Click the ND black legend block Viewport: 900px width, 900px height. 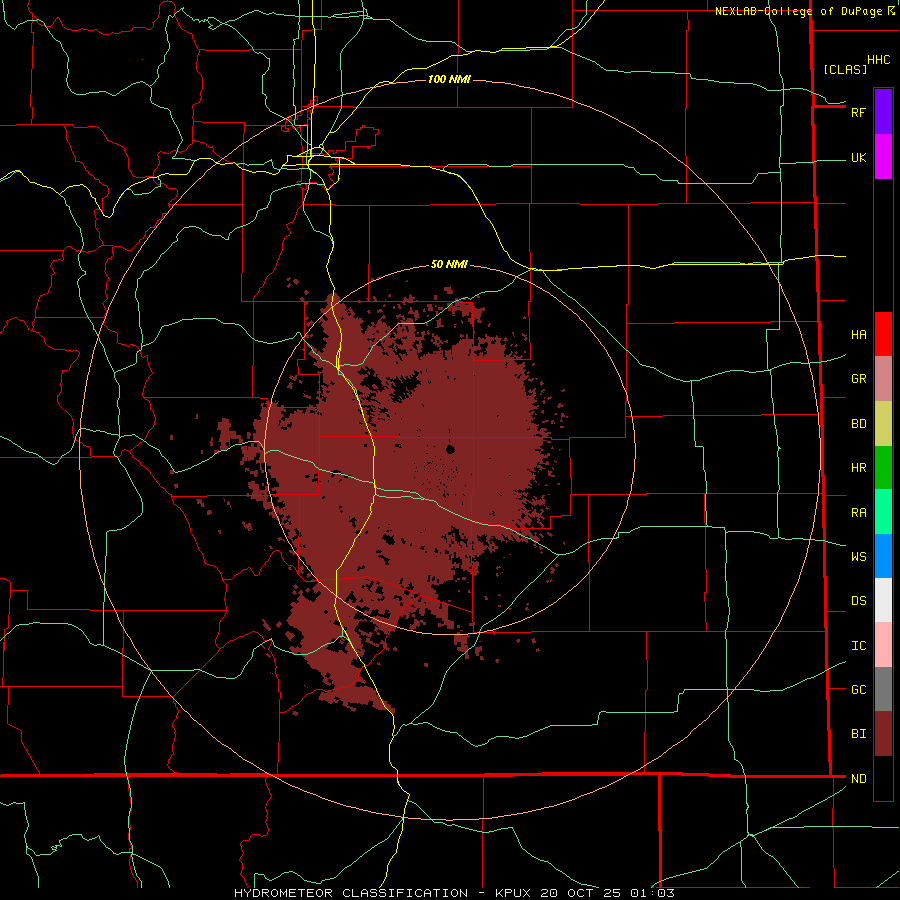(x=883, y=778)
